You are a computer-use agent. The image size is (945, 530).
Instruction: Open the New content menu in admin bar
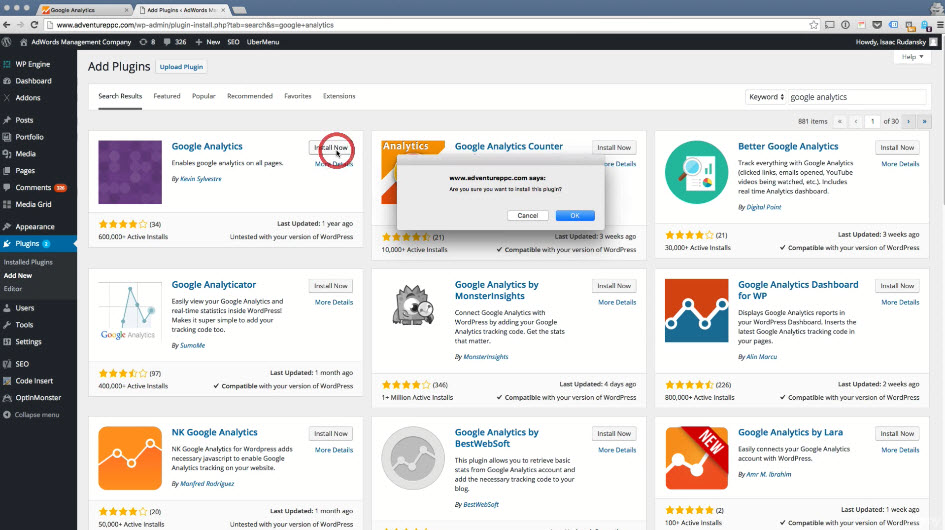(208, 42)
